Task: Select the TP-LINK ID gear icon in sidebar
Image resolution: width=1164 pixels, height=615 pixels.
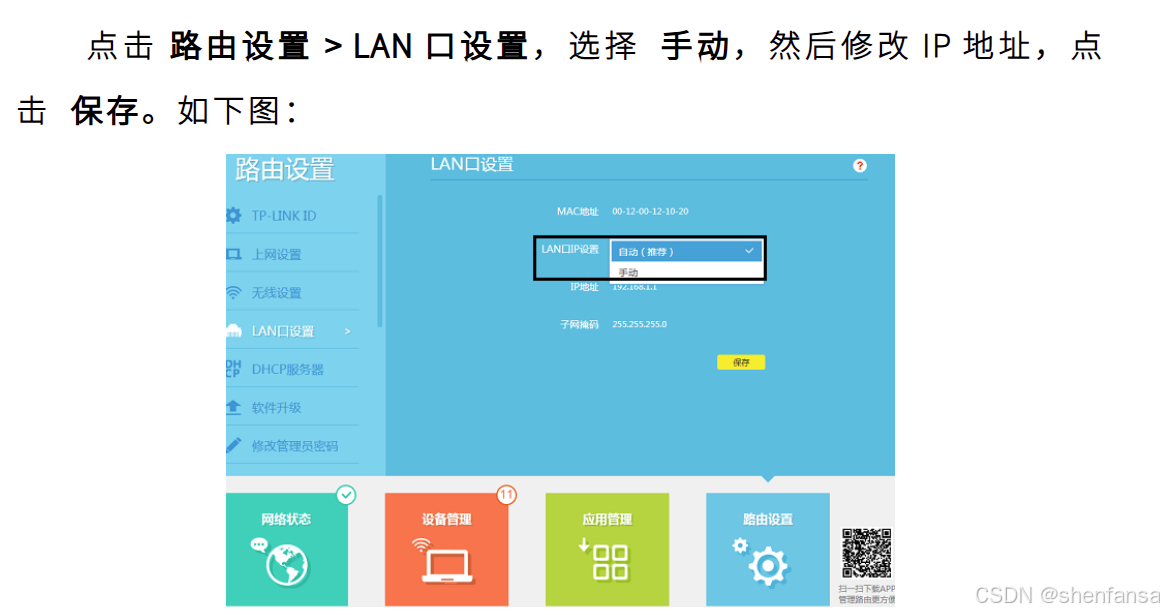Action: click(234, 215)
